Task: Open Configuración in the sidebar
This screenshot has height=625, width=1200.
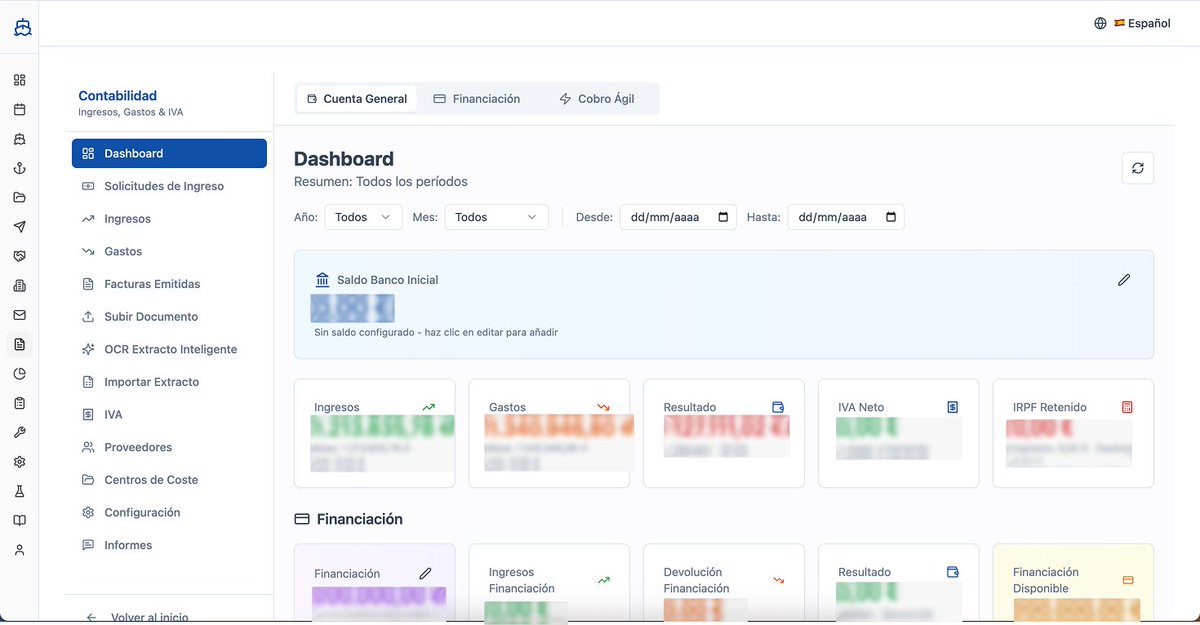Action: [x=169, y=512]
